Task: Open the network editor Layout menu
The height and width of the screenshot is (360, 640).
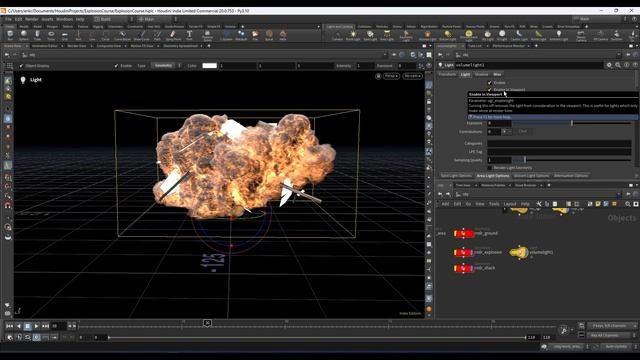Action: pyautogui.click(x=510, y=204)
